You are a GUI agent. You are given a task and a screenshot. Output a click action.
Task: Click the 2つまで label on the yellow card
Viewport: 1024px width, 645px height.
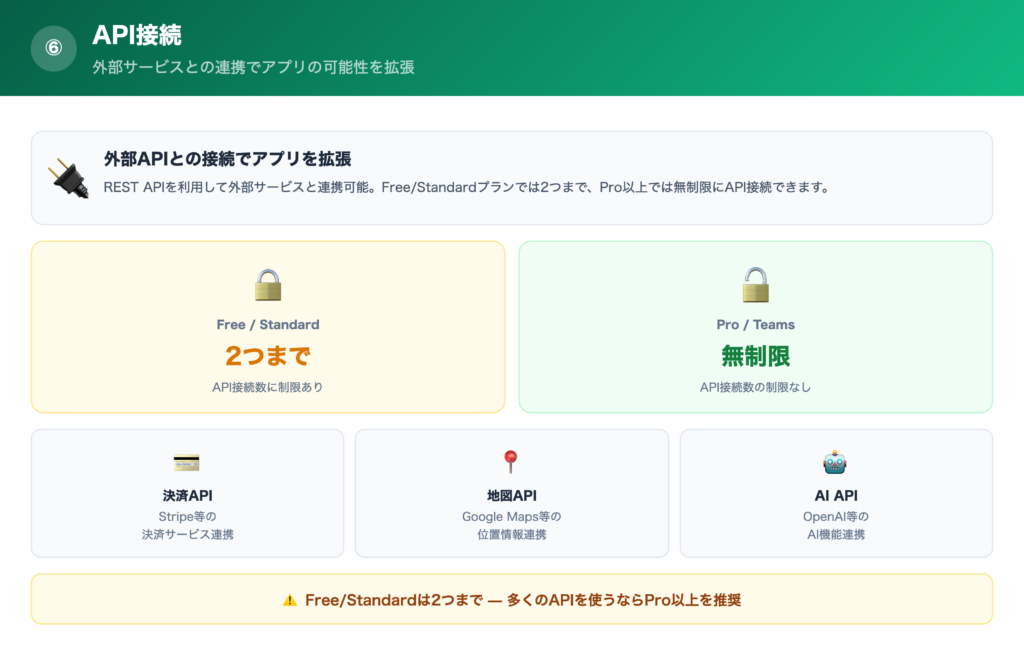click(267, 356)
